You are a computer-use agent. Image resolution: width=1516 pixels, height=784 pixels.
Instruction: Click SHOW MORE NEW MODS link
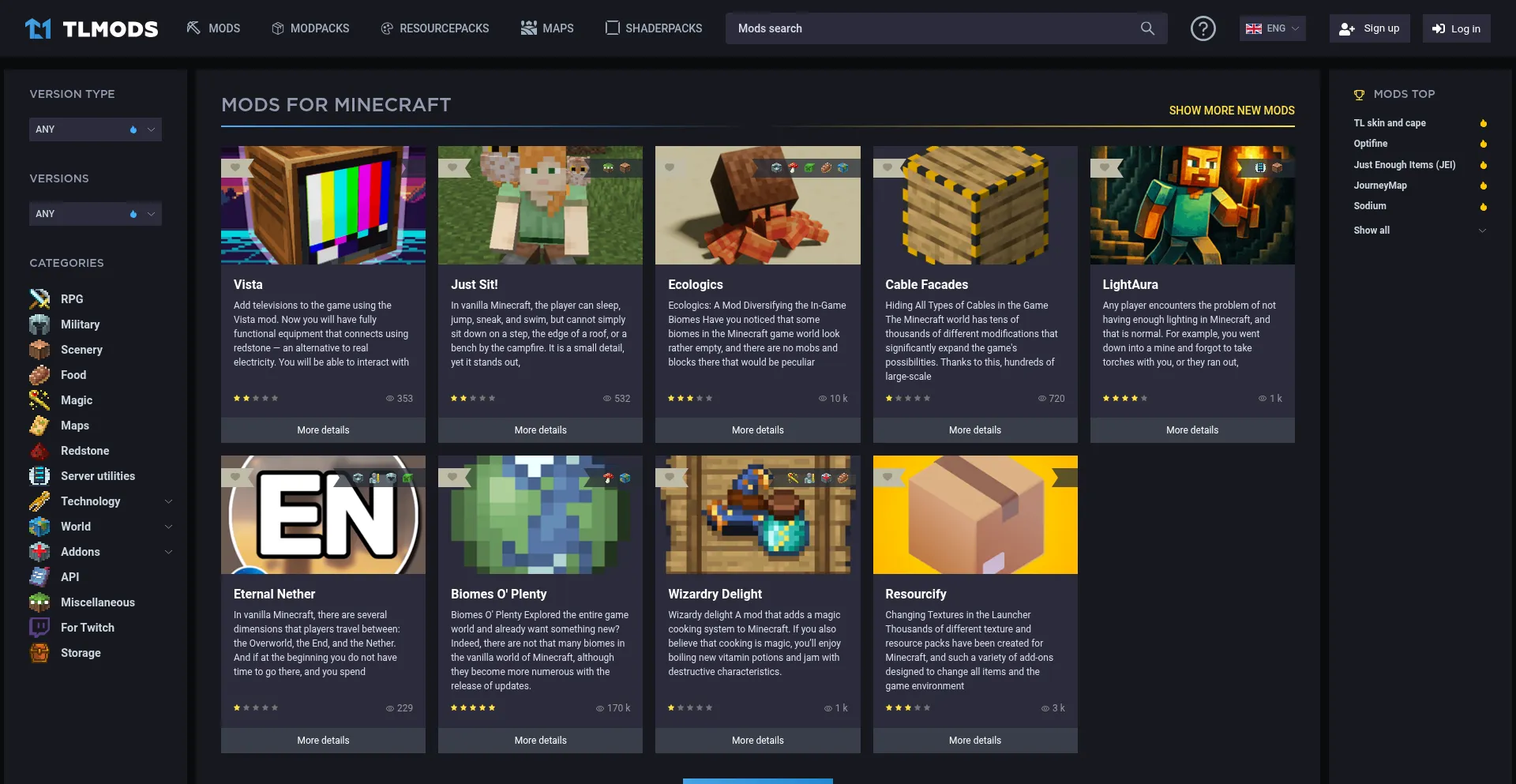1232,111
